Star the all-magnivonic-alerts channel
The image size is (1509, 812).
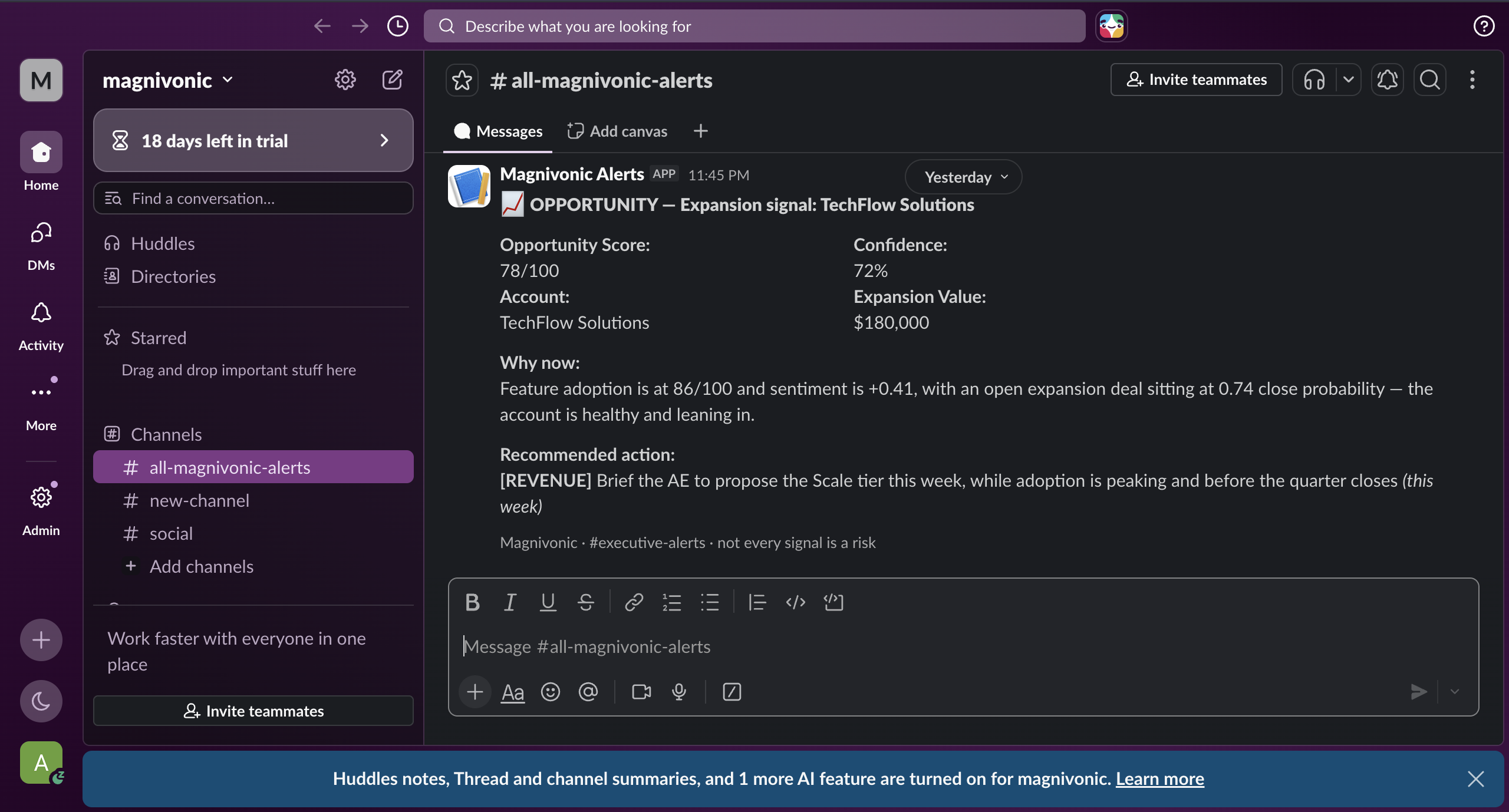tap(462, 80)
